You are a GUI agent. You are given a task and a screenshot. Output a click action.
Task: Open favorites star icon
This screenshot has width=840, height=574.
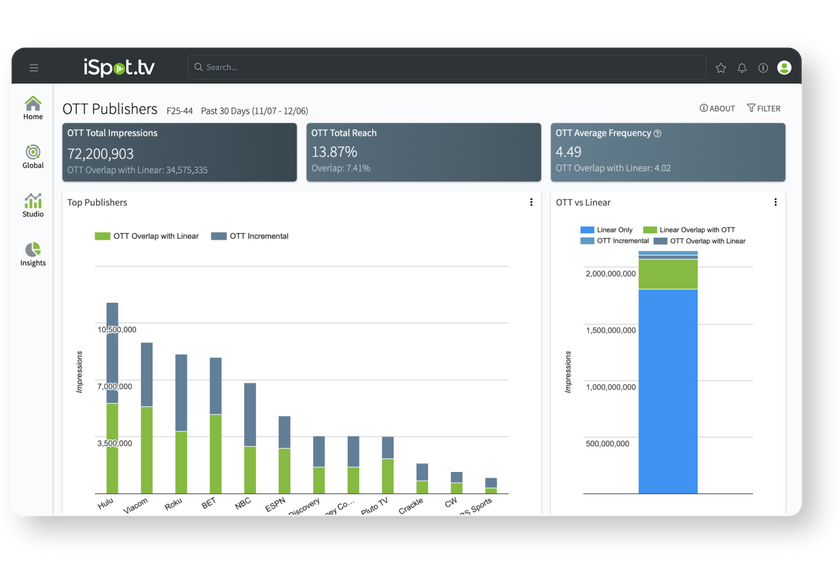point(721,68)
